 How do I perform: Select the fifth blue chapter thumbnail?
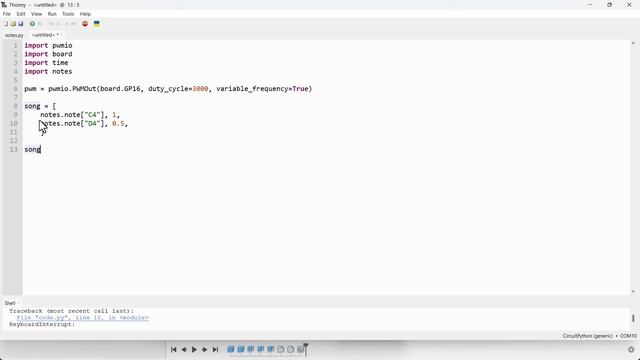pyautogui.click(x=271, y=349)
